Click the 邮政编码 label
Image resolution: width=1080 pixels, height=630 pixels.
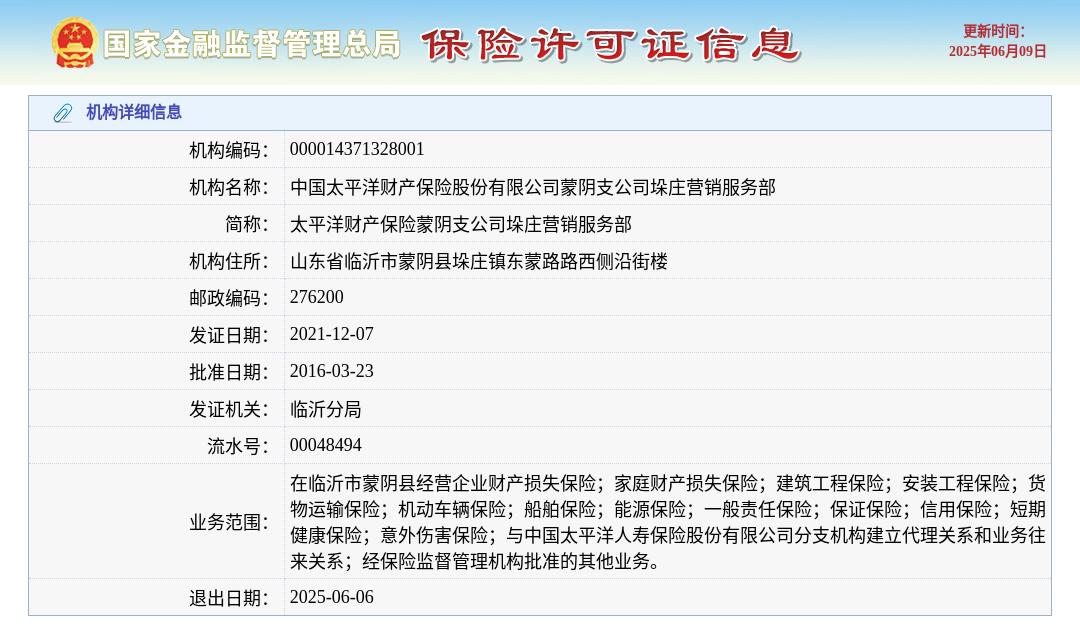[x=229, y=297]
